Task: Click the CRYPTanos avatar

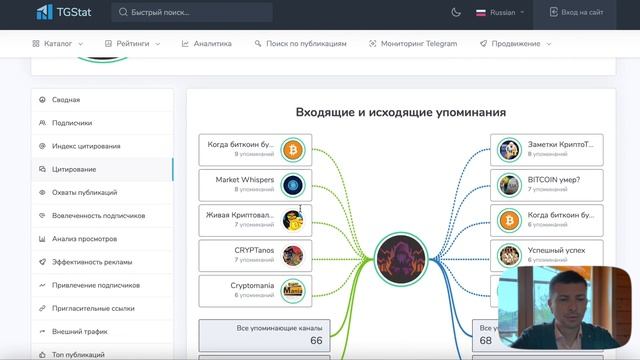Action: 293,256
